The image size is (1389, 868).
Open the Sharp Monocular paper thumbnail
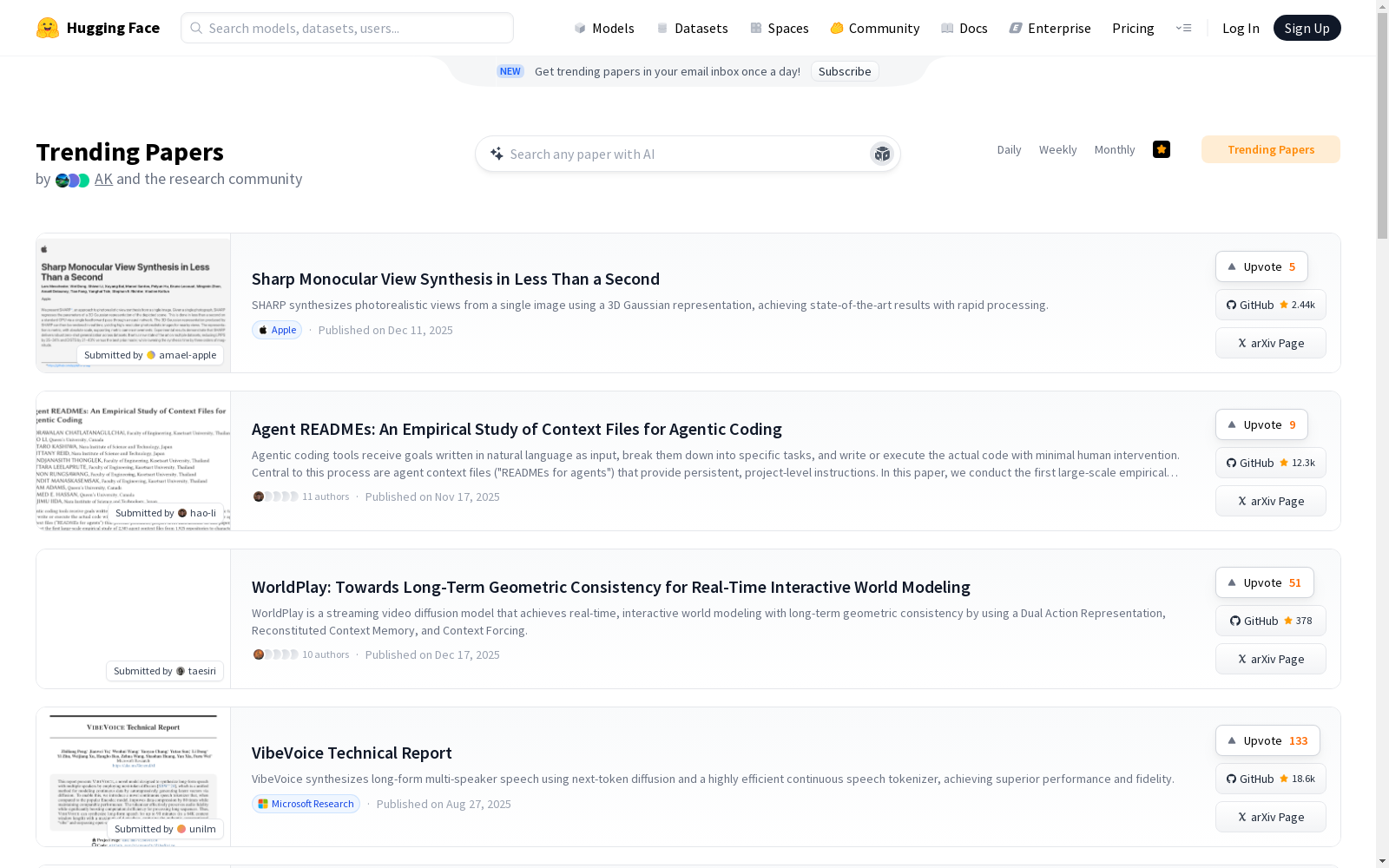[134, 303]
